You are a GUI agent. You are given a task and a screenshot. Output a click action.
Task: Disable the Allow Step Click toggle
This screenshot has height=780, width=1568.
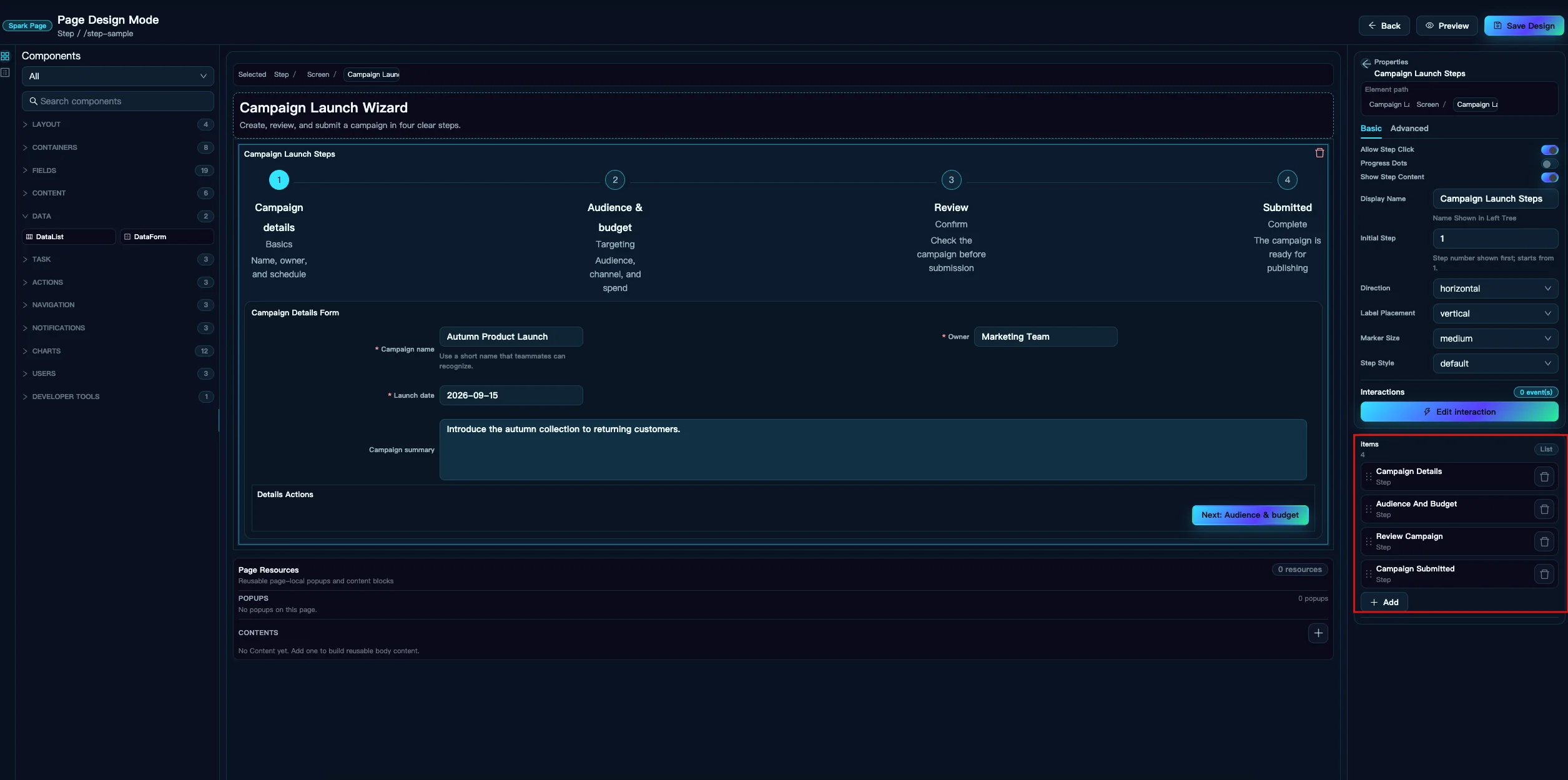tap(1549, 150)
